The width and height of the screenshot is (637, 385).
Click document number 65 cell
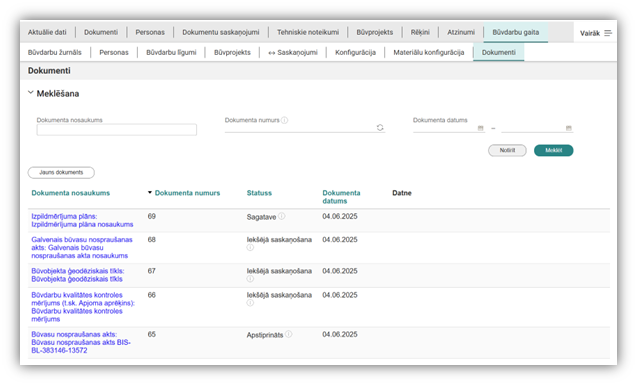[x=152, y=334]
